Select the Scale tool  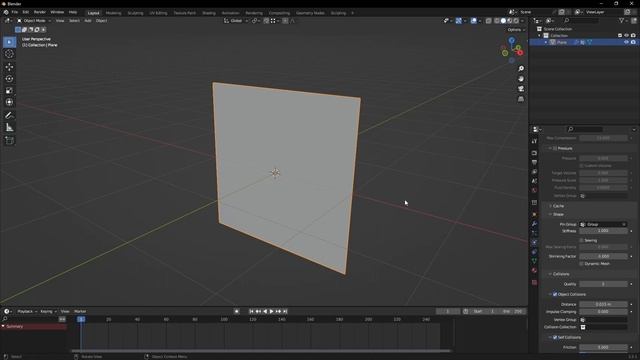(9, 91)
